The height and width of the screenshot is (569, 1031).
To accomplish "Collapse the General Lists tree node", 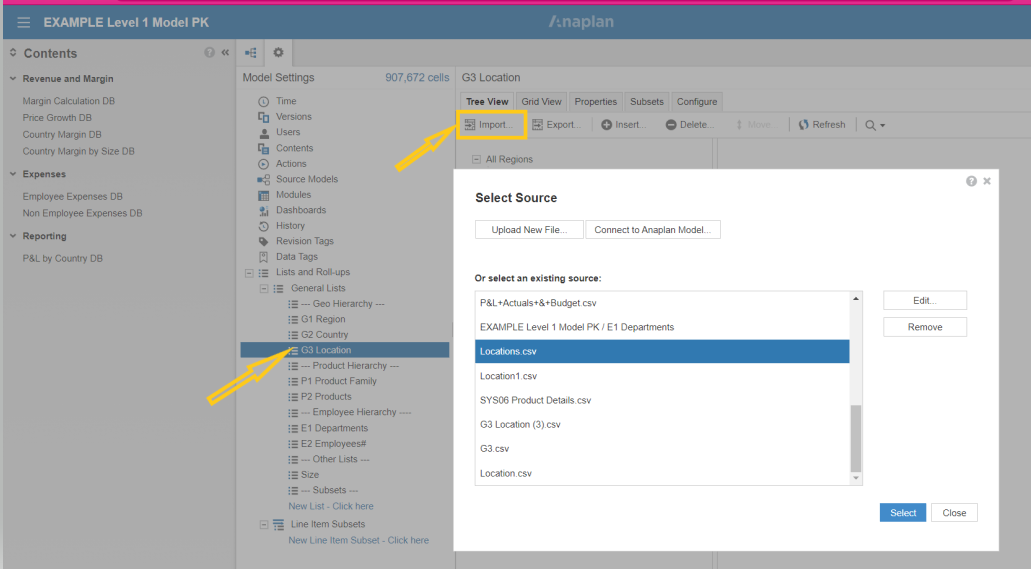I will [264, 288].
